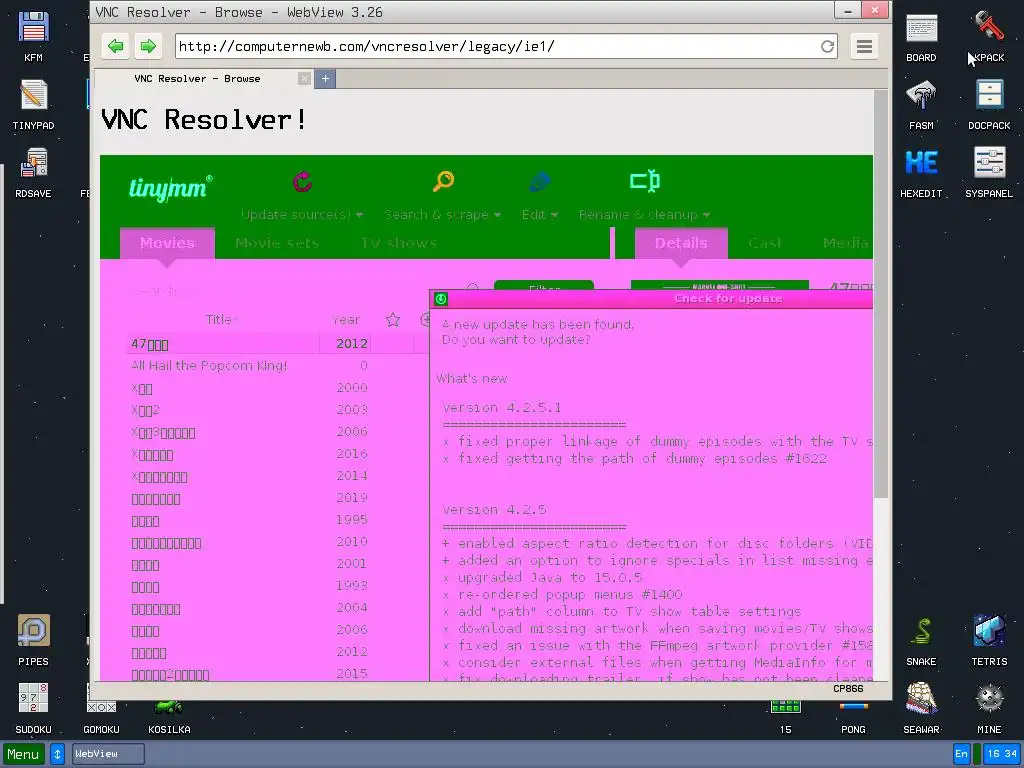Open the FASM assembler icon
Screen dimensions: 1024x768
tap(921, 104)
